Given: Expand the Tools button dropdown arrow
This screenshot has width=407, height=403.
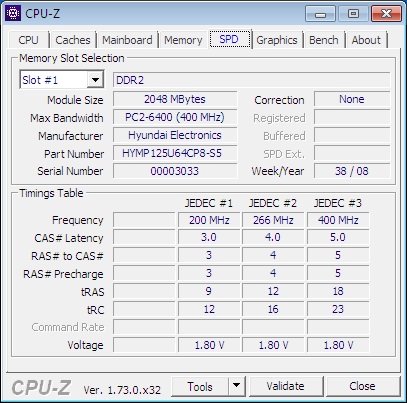Looking at the screenshot, I should click(237, 386).
